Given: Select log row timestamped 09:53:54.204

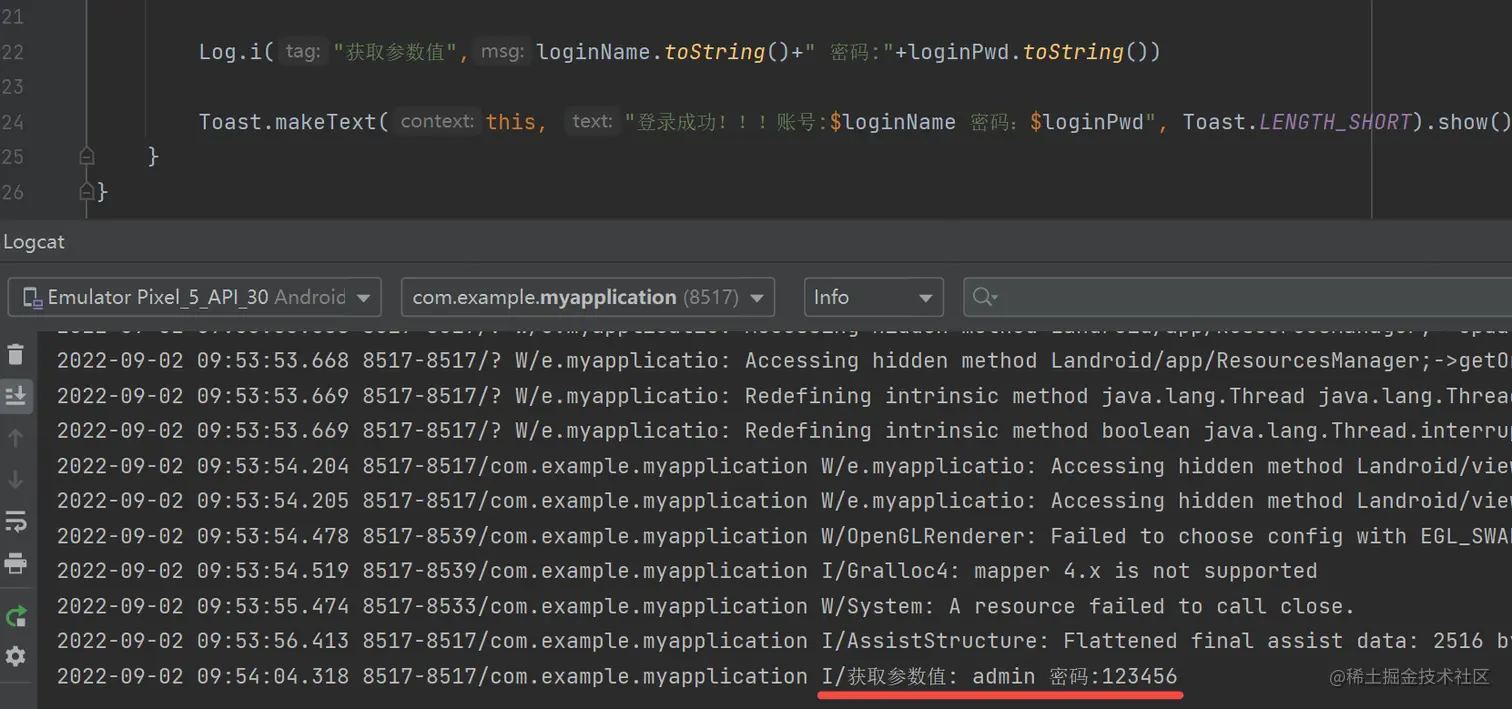Looking at the screenshot, I should 784,466.
